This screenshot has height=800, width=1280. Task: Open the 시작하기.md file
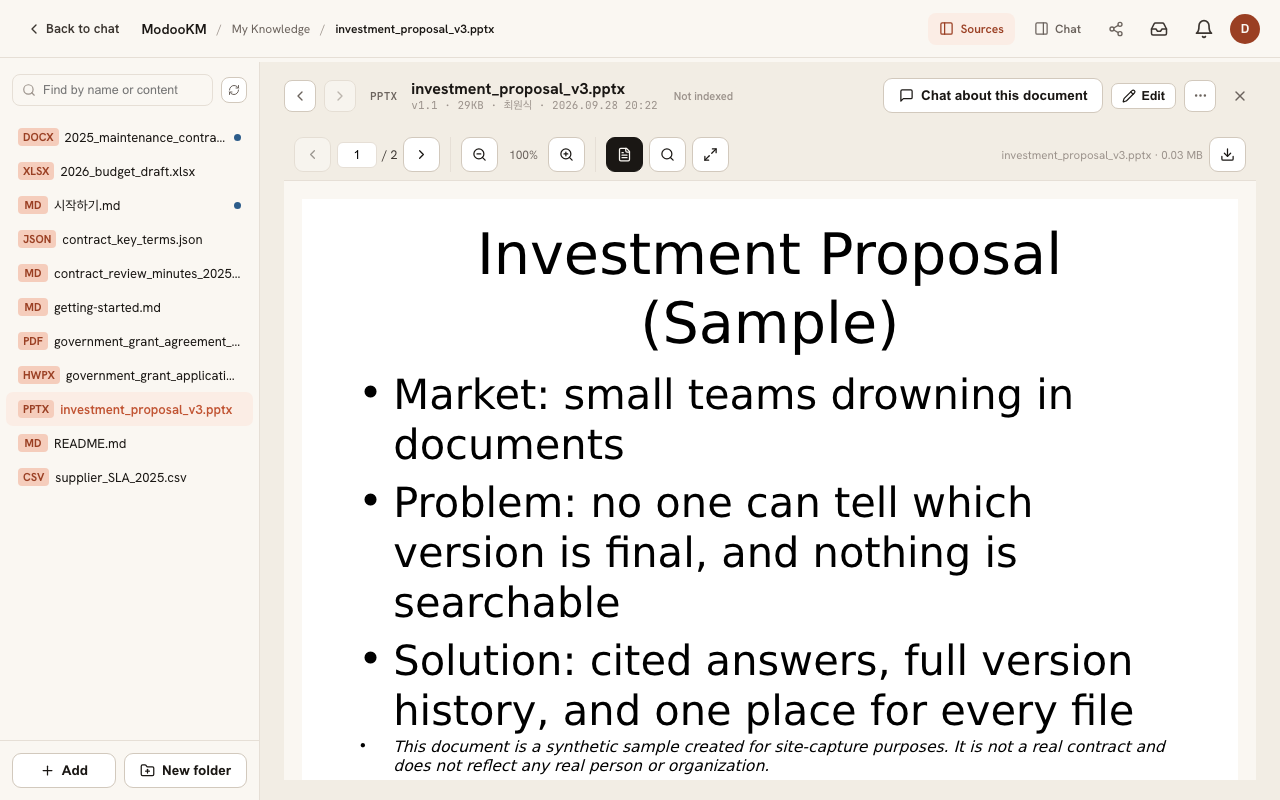129,205
